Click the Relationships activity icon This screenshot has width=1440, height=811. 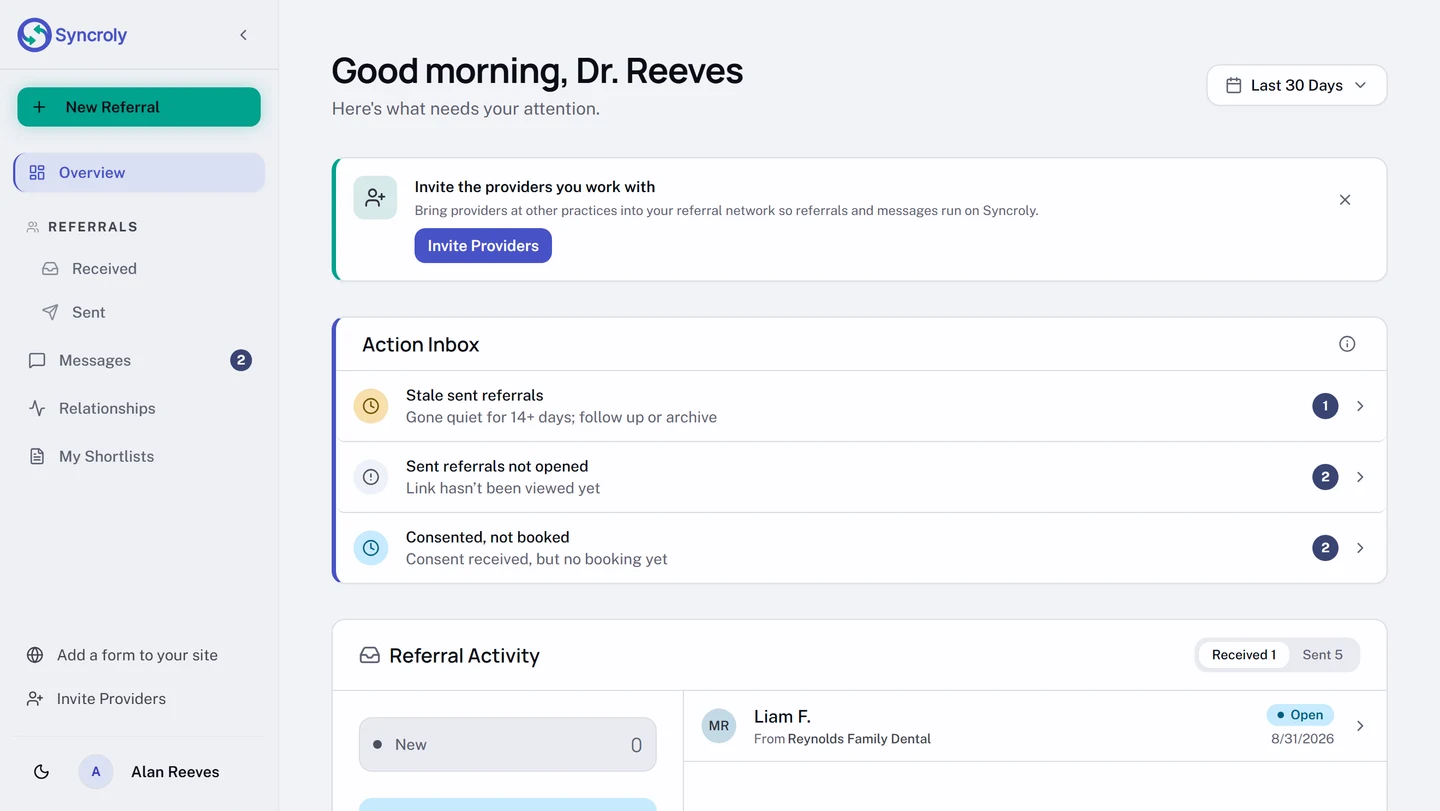click(37, 408)
